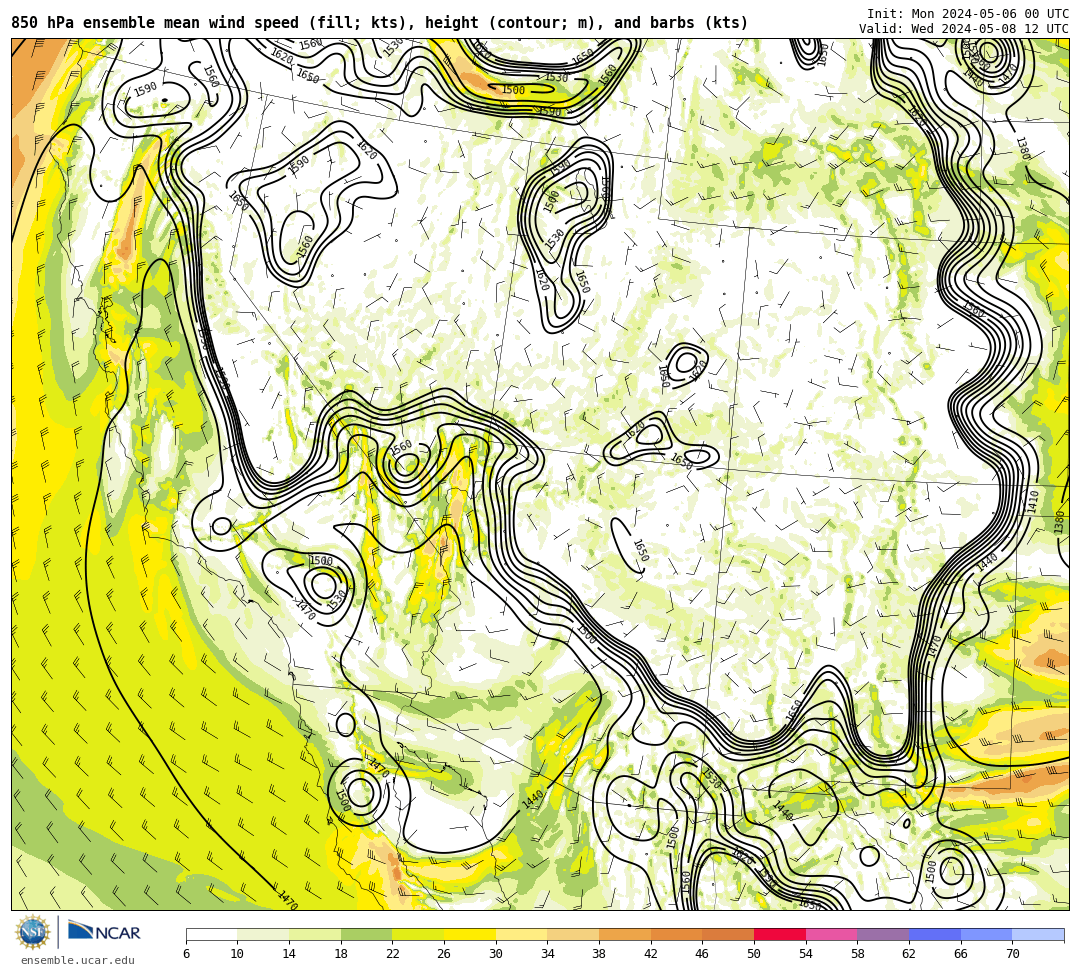Click the color bar tick label 6
The width and height of the screenshot is (1080, 973).
[186, 954]
